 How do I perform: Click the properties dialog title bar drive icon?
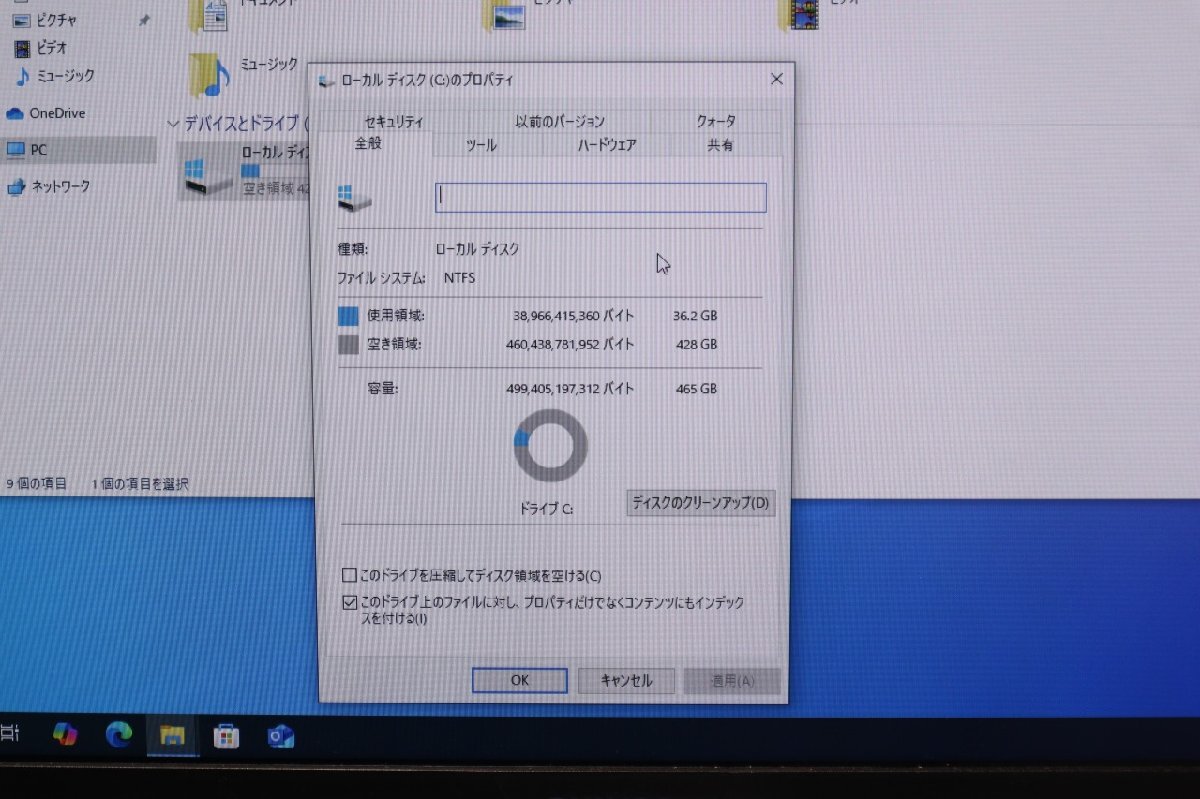(327, 80)
